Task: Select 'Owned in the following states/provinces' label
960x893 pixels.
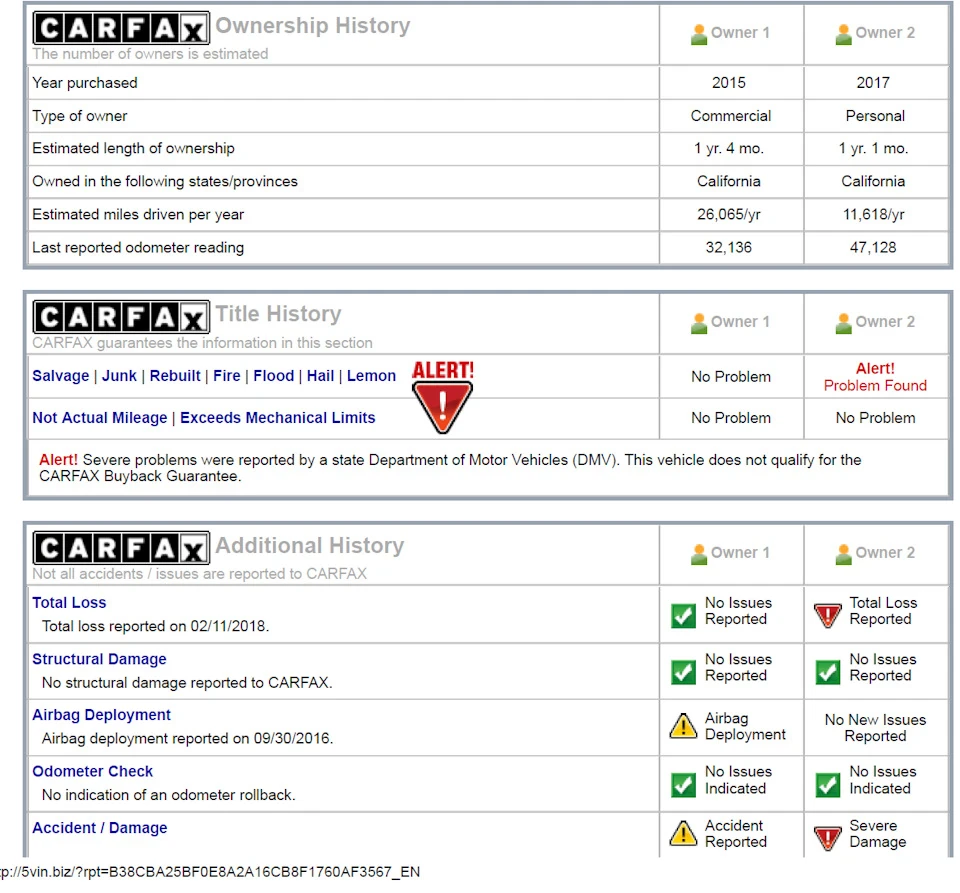Action: (x=165, y=182)
